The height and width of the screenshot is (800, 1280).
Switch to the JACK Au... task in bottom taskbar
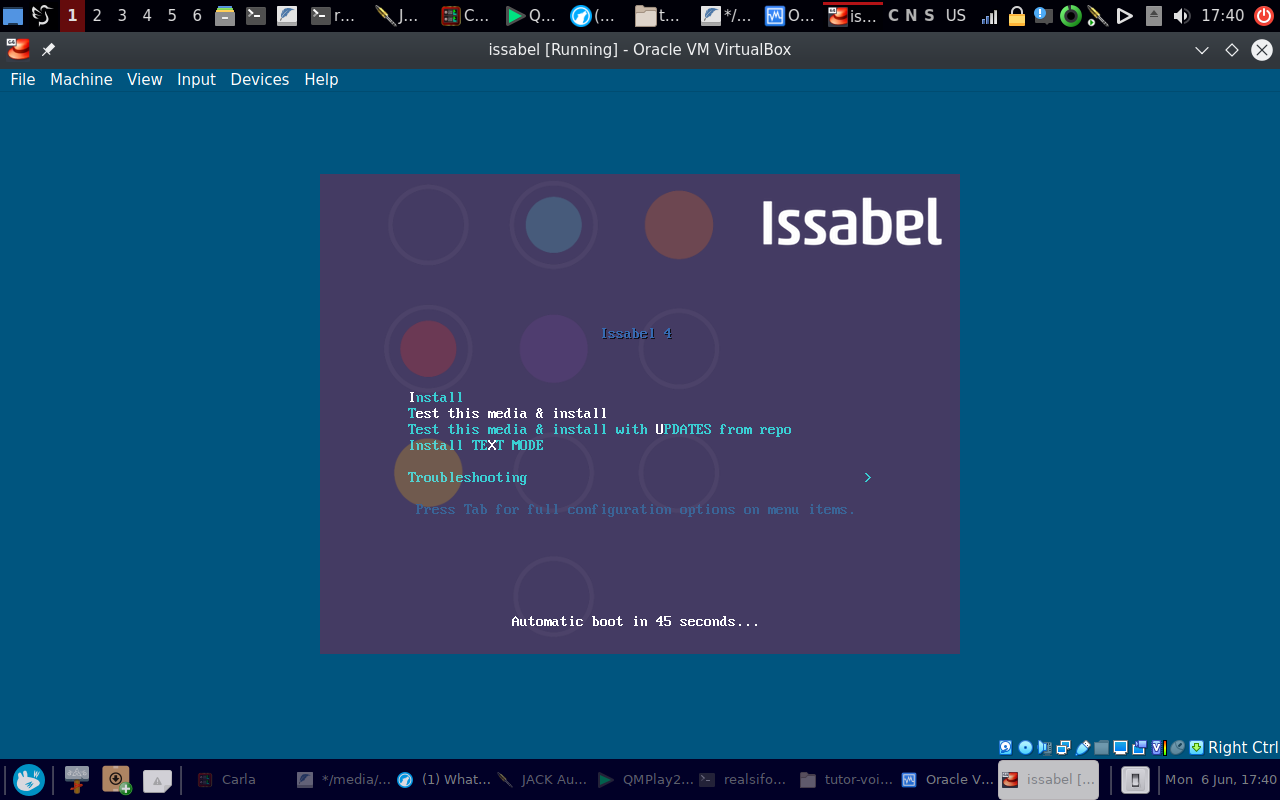[x=543, y=779]
